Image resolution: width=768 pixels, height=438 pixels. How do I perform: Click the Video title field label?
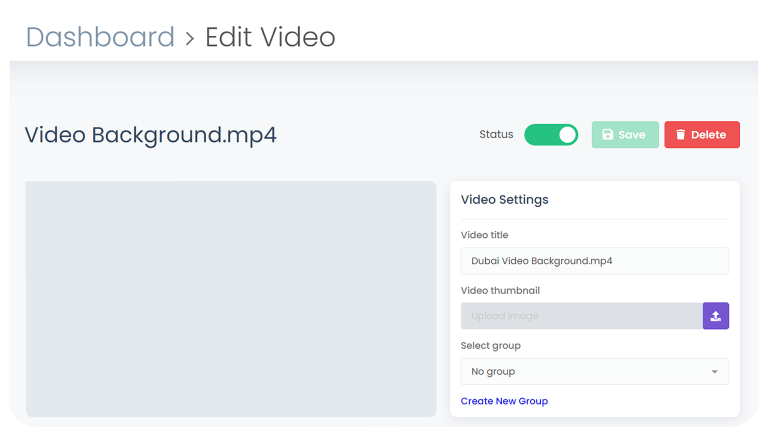[484, 235]
